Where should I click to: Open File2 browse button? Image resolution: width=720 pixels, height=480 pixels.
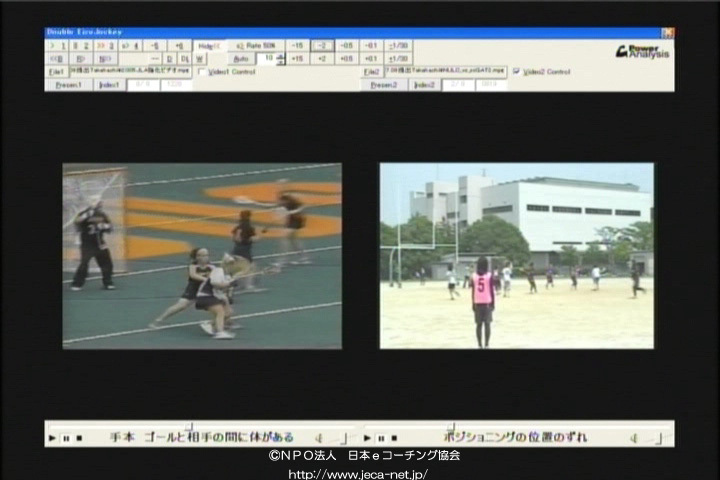[371, 72]
